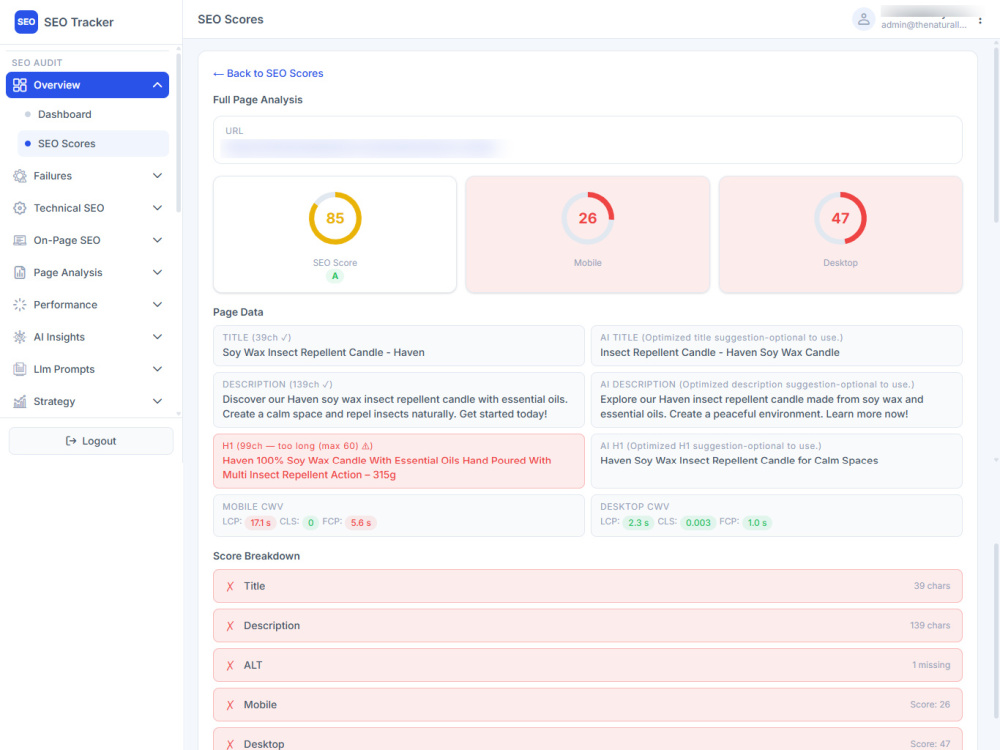Click the desktop FCP 1.0 s badge

(757, 523)
